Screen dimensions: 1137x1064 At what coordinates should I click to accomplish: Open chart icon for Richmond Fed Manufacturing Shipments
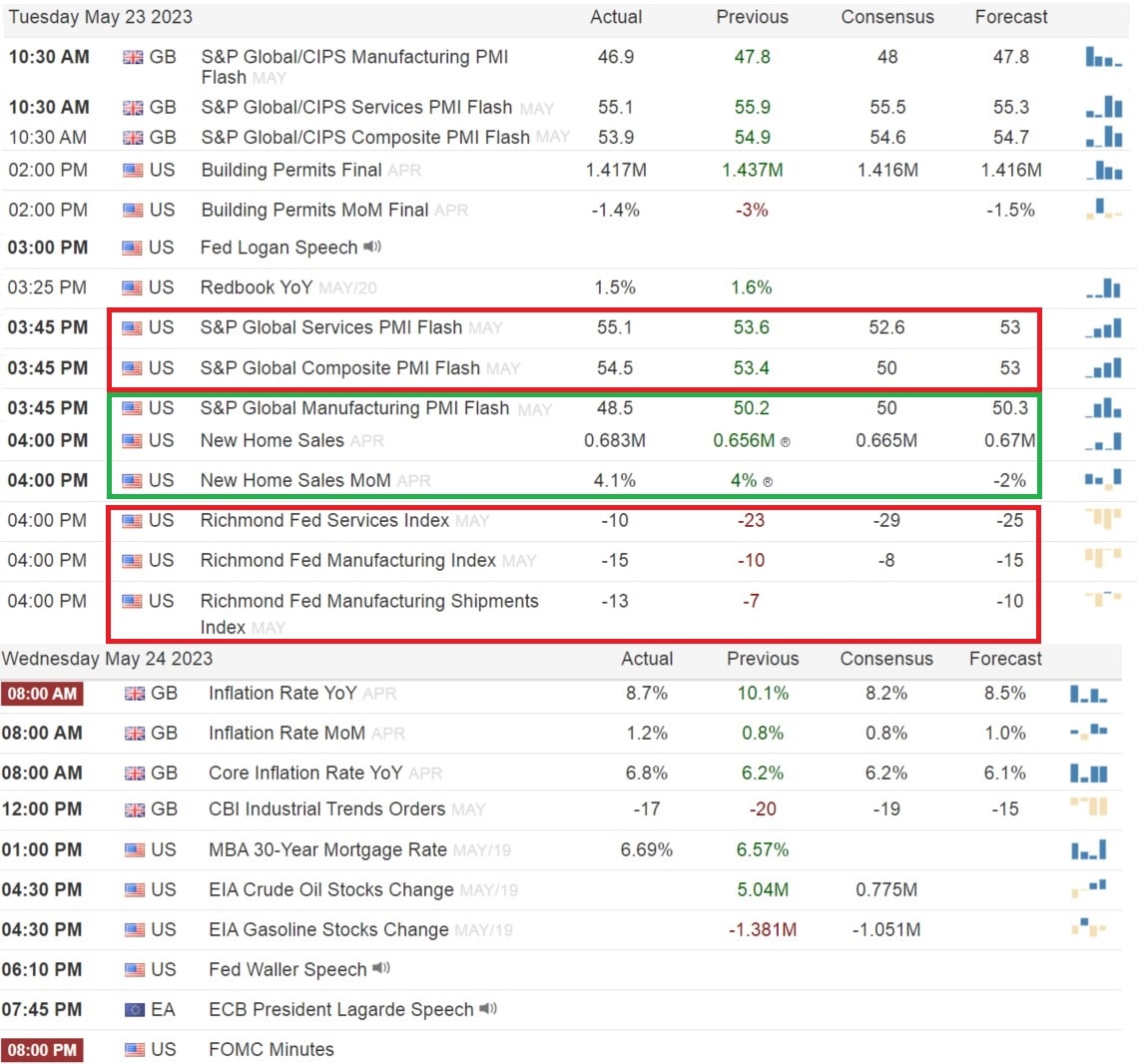point(1103,599)
